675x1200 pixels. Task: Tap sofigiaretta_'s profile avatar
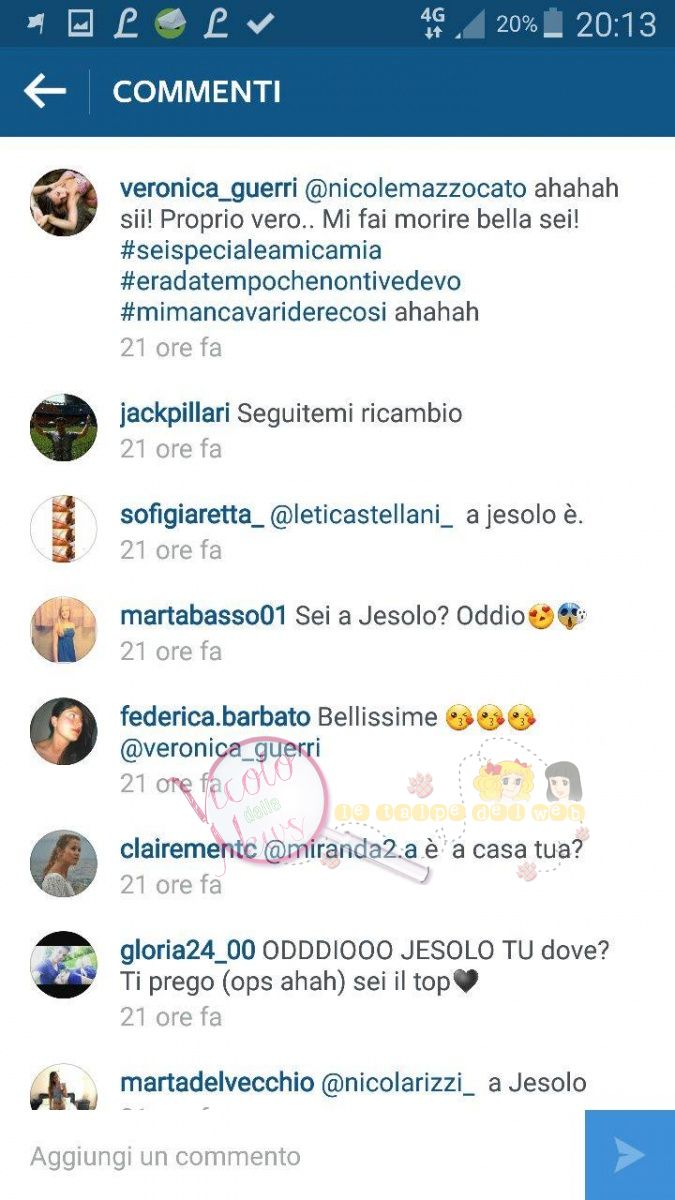coord(64,528)
